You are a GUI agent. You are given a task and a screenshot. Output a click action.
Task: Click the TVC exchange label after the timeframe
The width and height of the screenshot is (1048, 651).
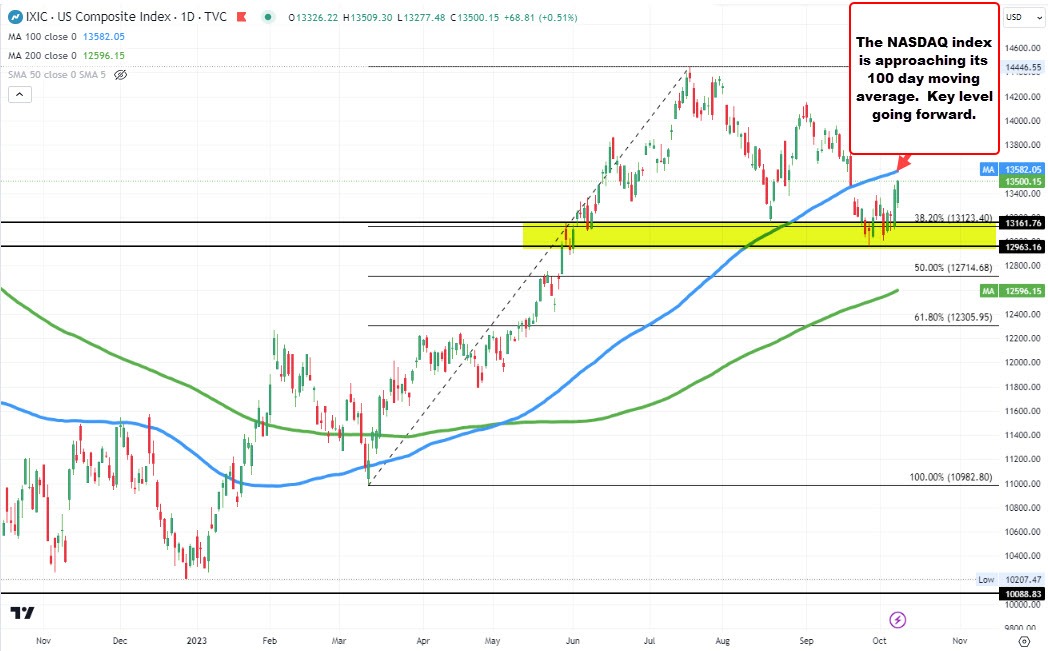point(216,17)
